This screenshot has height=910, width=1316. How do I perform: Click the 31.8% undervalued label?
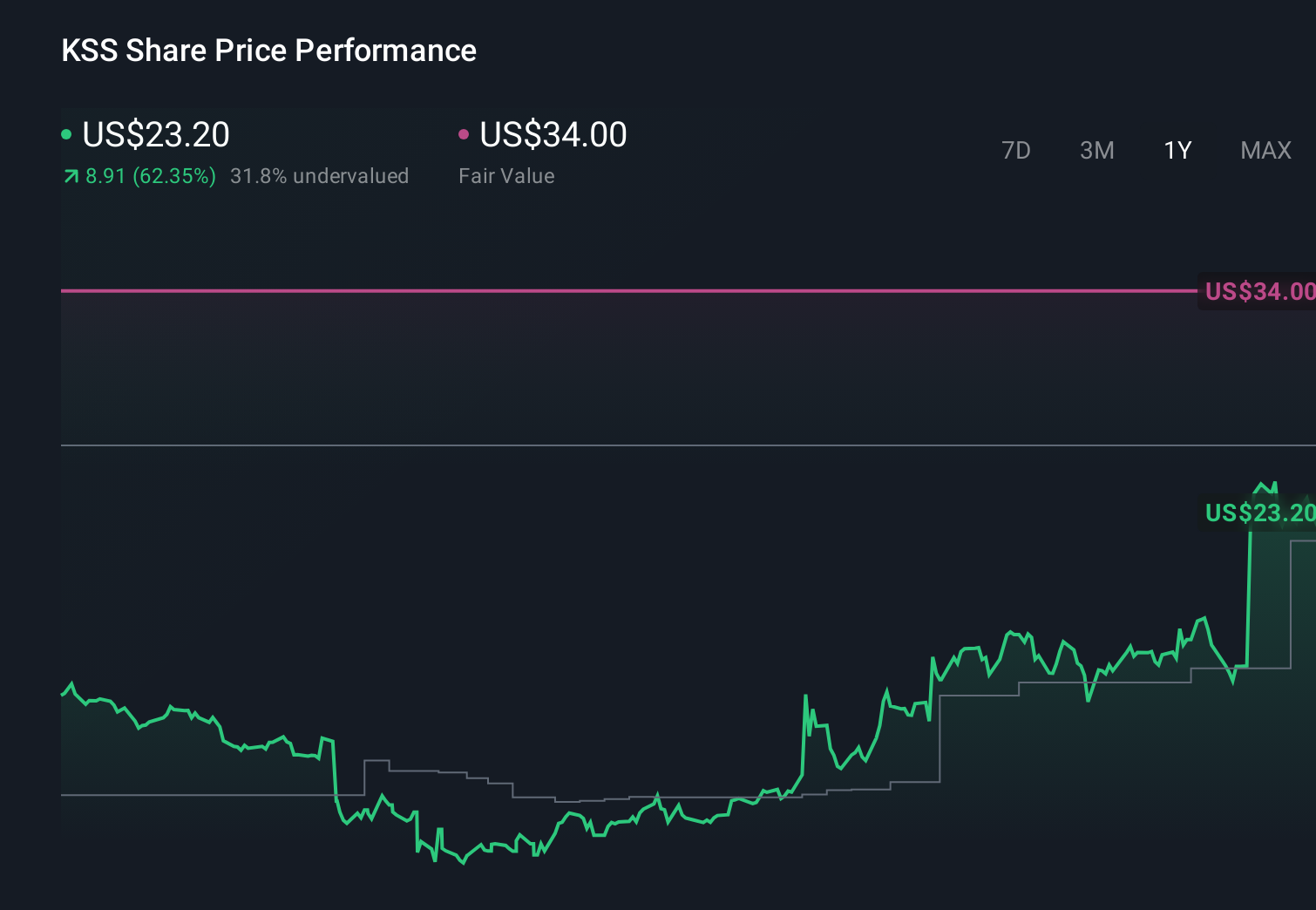319,176
